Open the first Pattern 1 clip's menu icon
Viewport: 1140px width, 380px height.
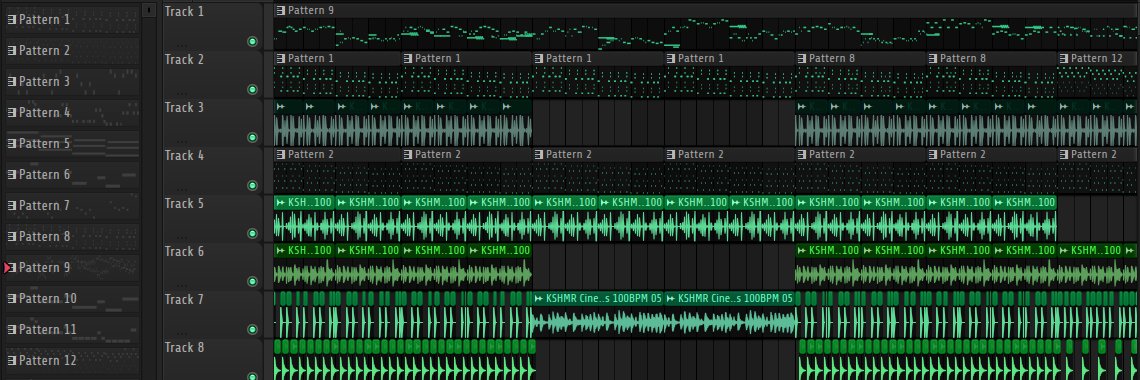point(281,58)
